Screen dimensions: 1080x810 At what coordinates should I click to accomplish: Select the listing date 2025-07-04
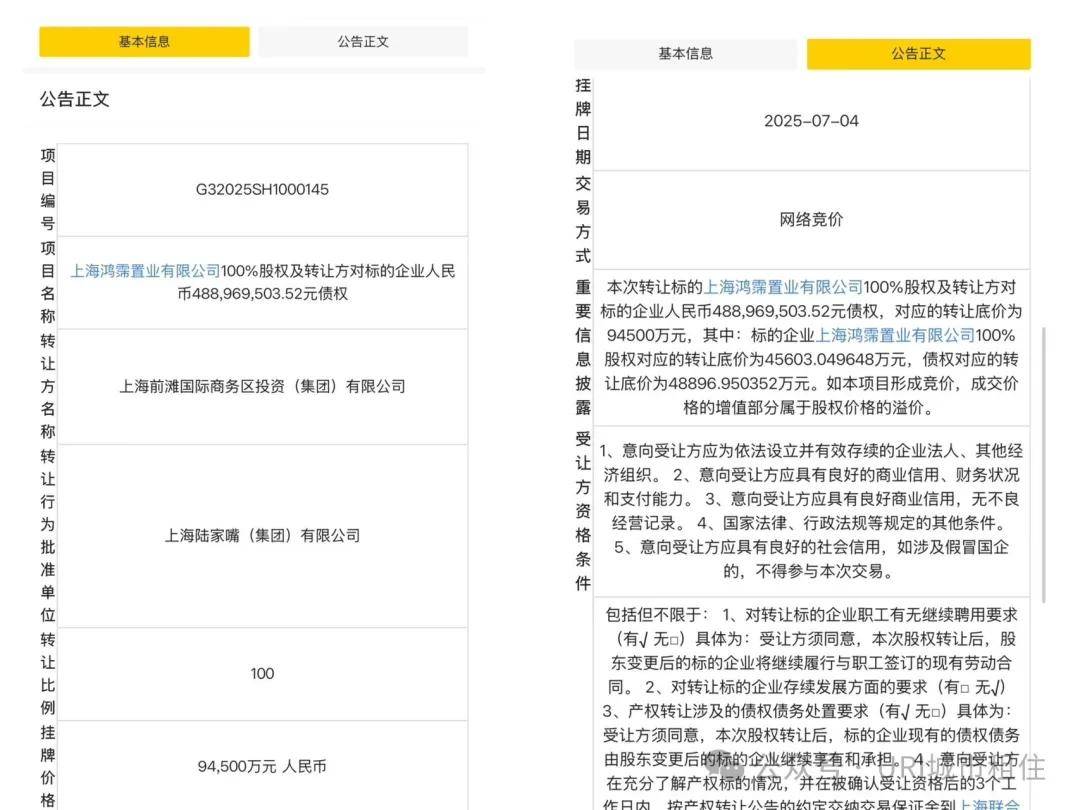click(x=811, y=121)
